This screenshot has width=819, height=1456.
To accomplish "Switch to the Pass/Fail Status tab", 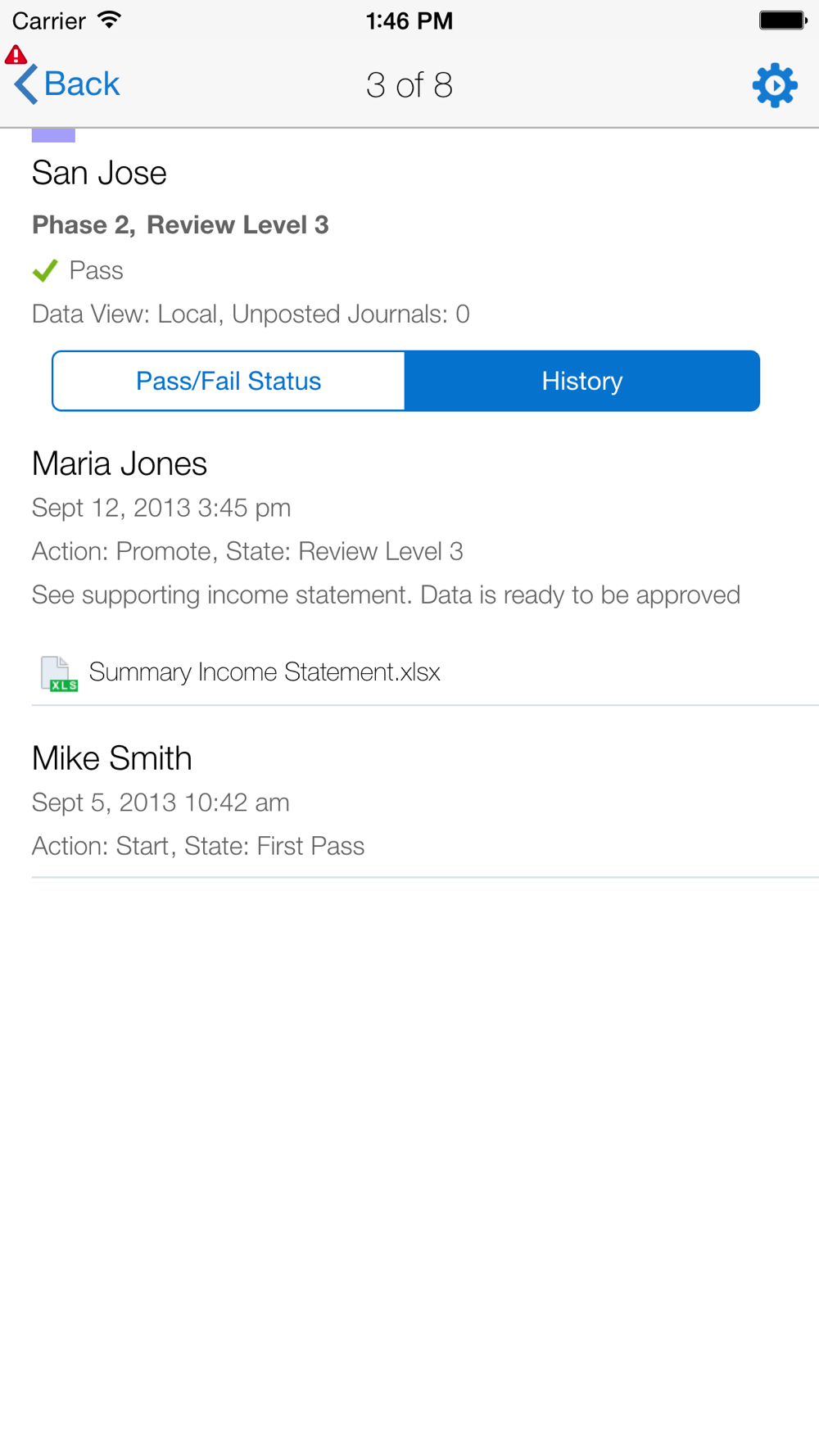I will pos(229,381).
